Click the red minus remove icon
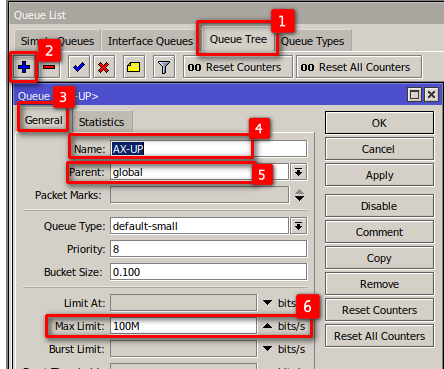This screenshot has height=369, width=444. pos(49,67)
